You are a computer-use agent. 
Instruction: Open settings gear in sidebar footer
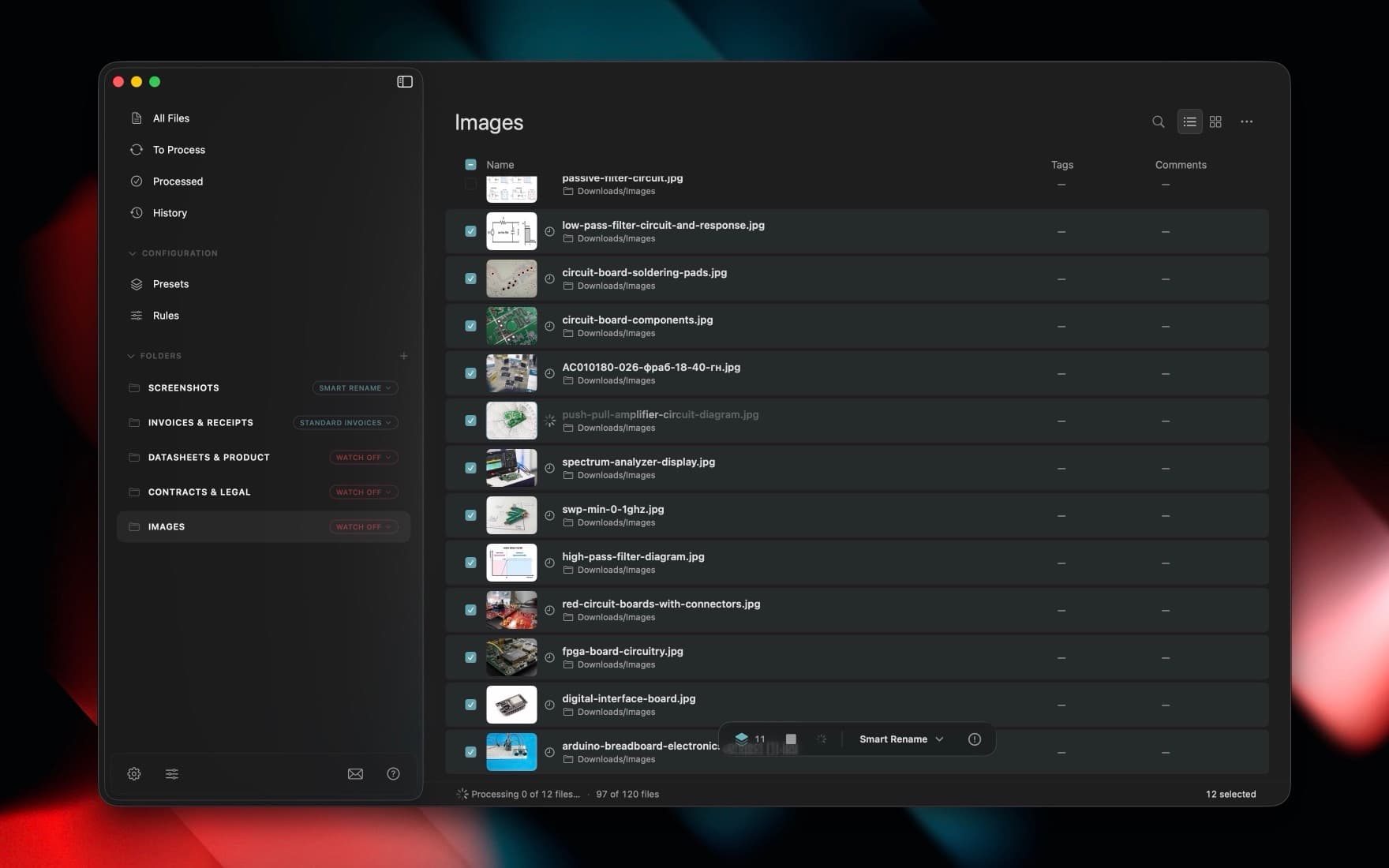[134, 774]
